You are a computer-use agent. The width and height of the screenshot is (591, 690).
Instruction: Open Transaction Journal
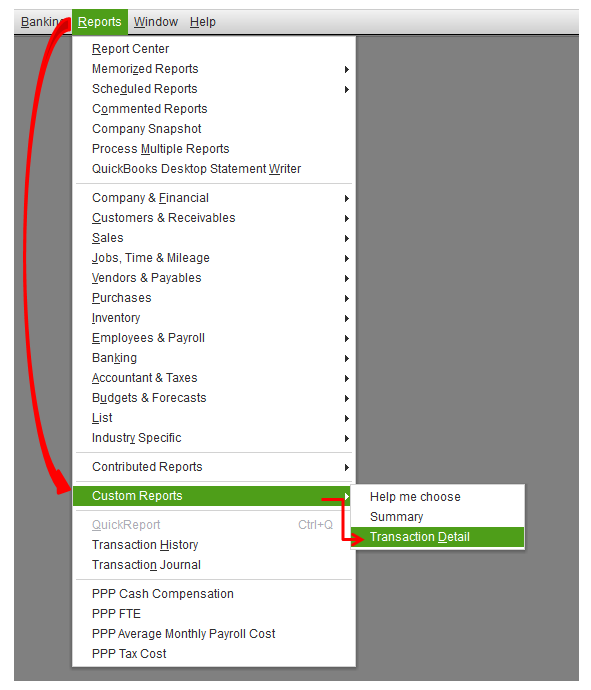pyautogui.click(x=146, y=565)
